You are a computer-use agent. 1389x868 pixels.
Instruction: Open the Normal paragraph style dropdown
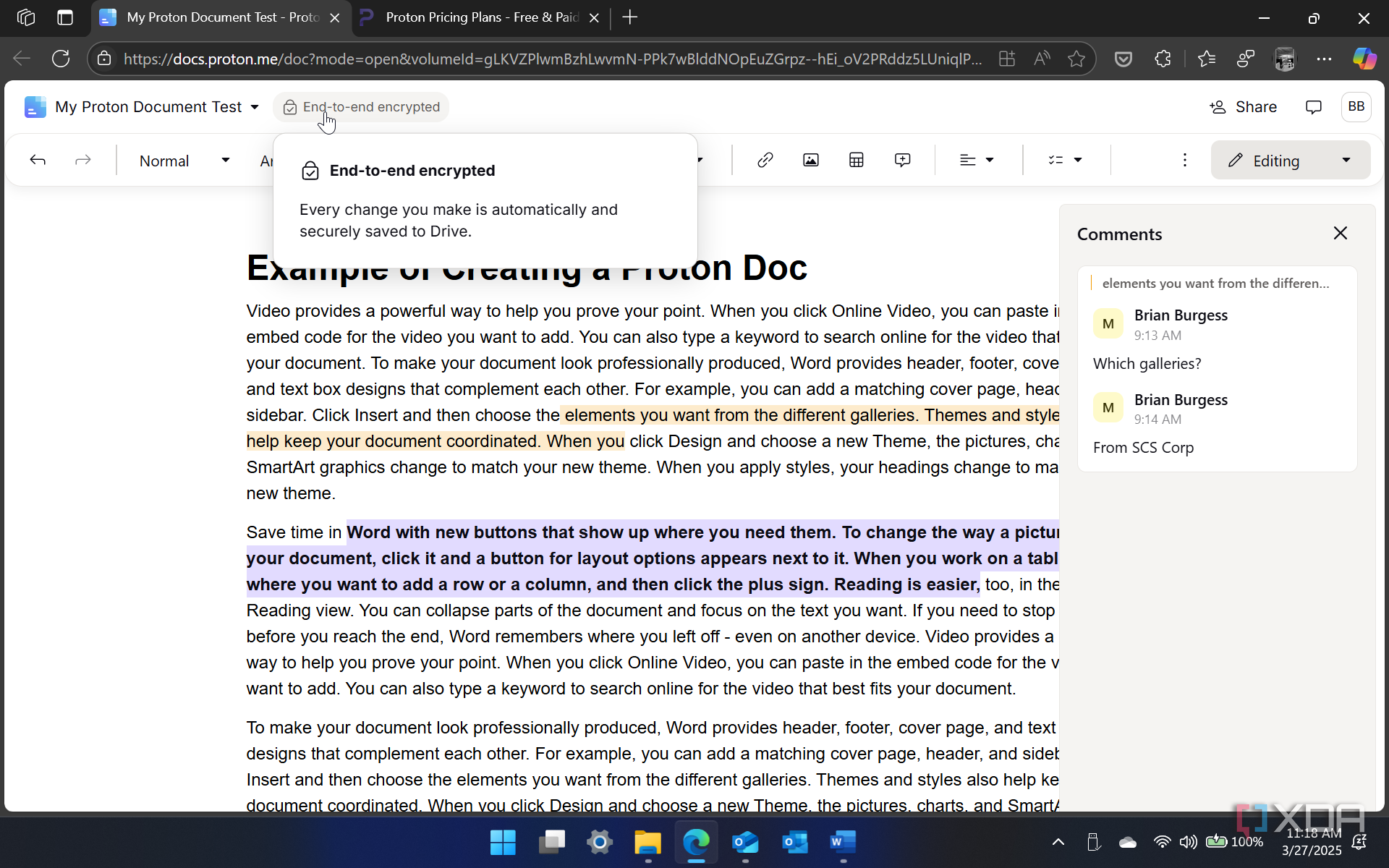[184, 161]
